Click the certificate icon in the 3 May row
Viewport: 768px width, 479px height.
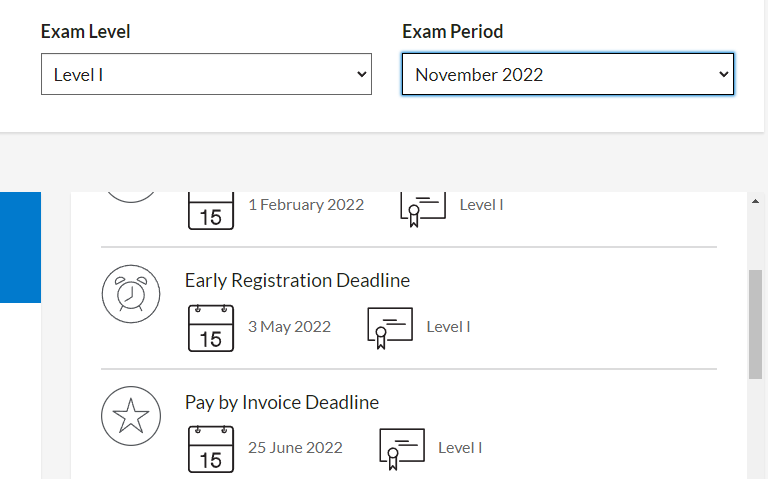tap(389, 328)
